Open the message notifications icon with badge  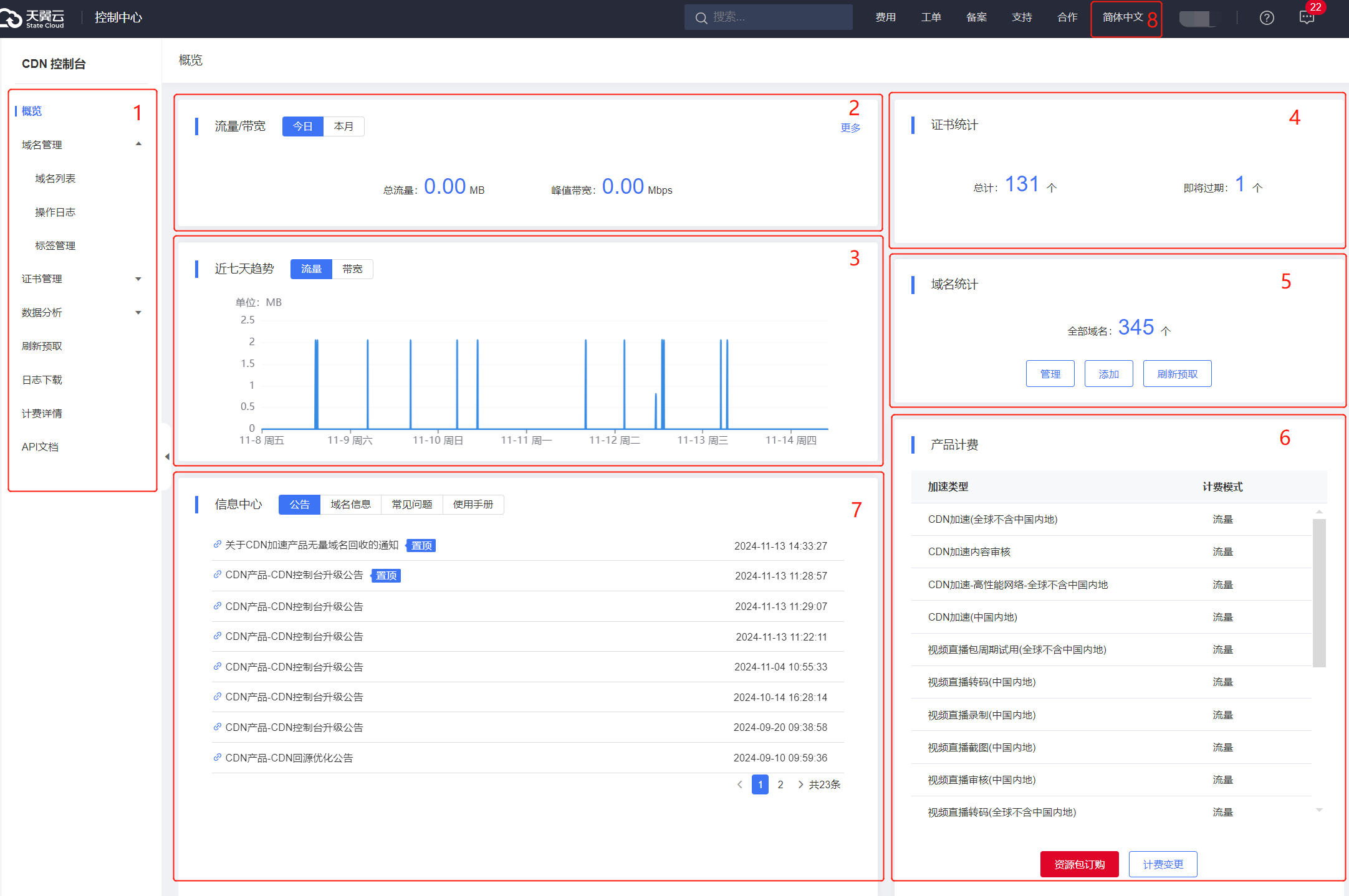tap(1307, 17)
